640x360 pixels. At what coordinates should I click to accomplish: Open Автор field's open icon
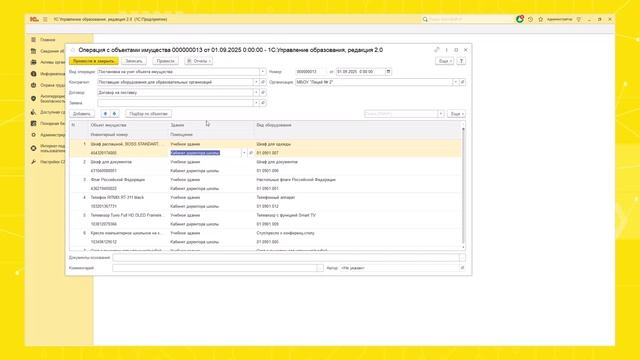(462, 268)
